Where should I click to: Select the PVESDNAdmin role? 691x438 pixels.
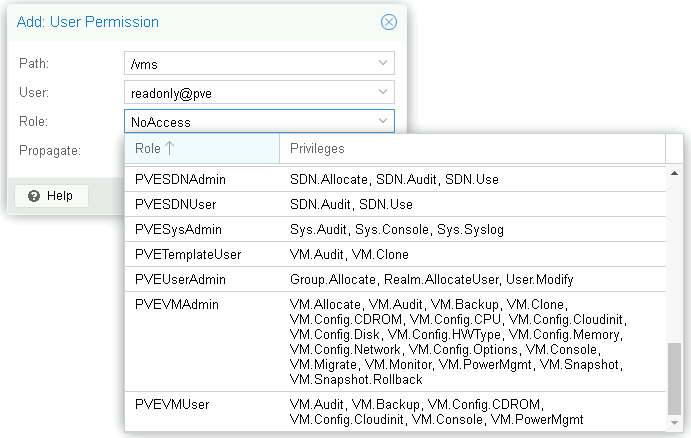[181, 180]
